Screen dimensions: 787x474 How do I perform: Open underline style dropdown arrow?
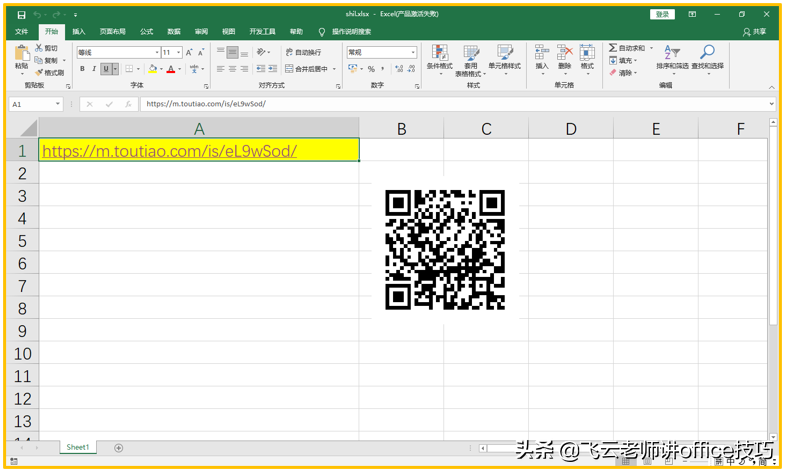(x=115, y=69)
